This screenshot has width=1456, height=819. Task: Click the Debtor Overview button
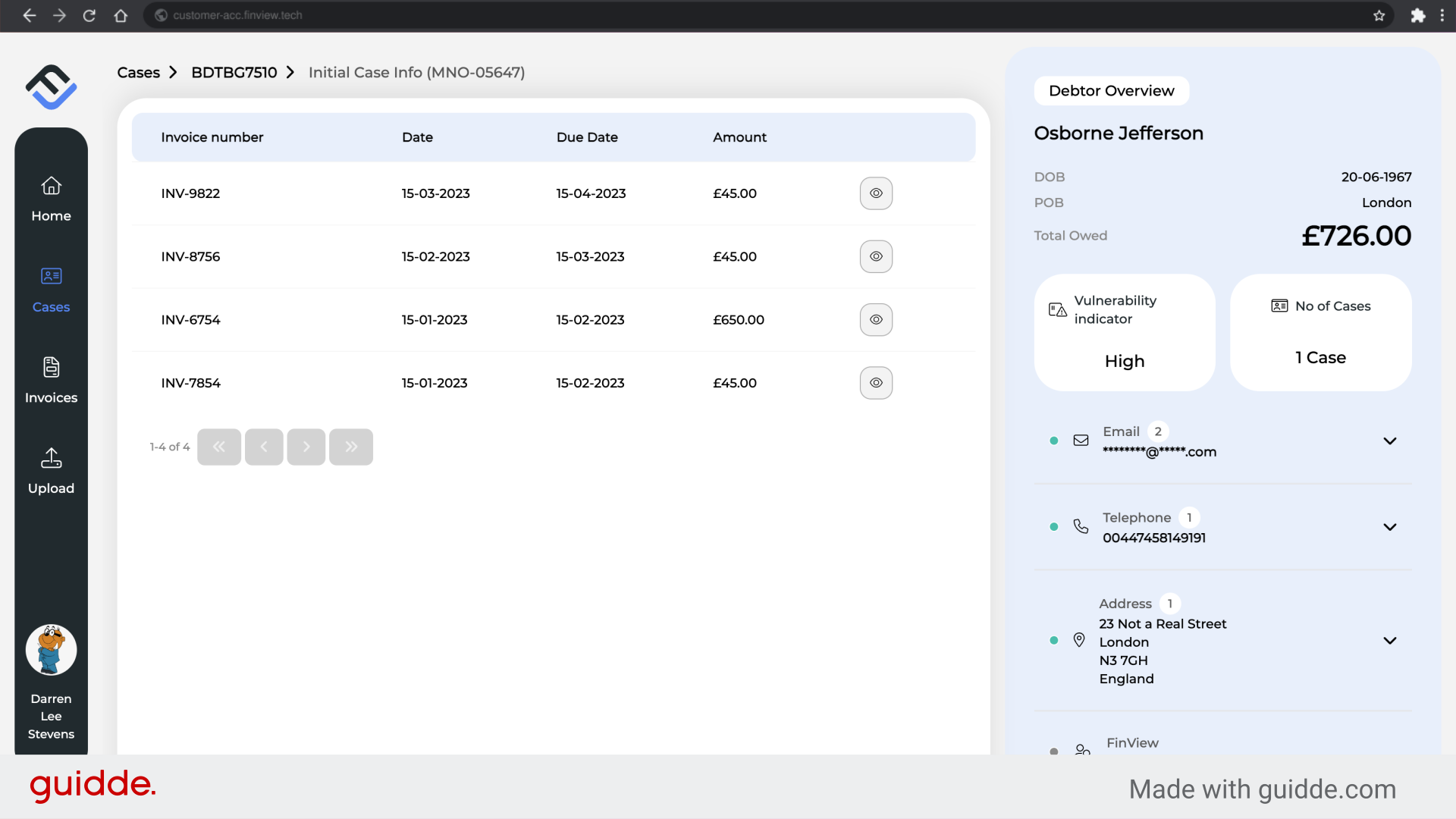click(1111, 90)
